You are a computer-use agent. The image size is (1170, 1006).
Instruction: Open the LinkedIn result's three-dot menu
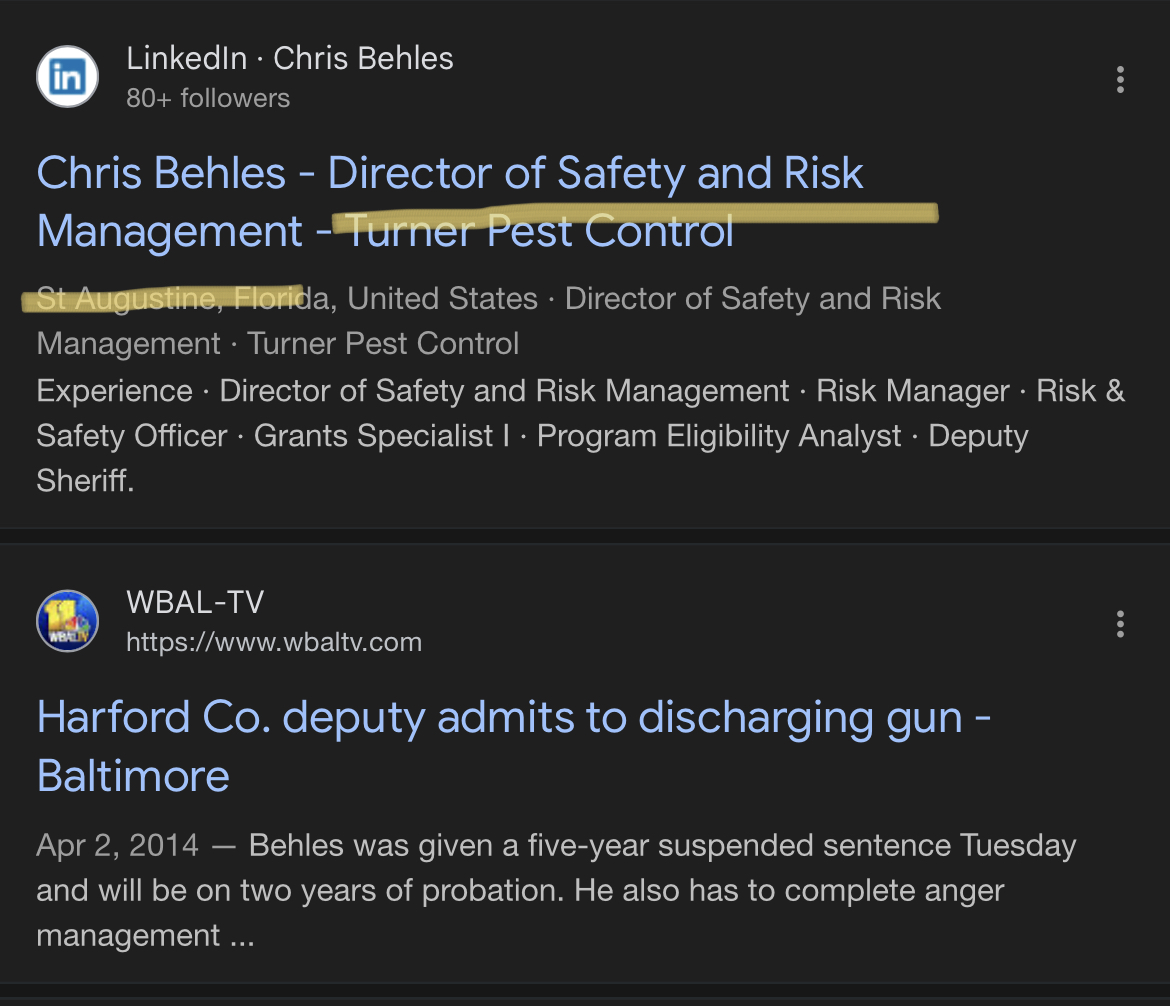tap(1120, 79)
